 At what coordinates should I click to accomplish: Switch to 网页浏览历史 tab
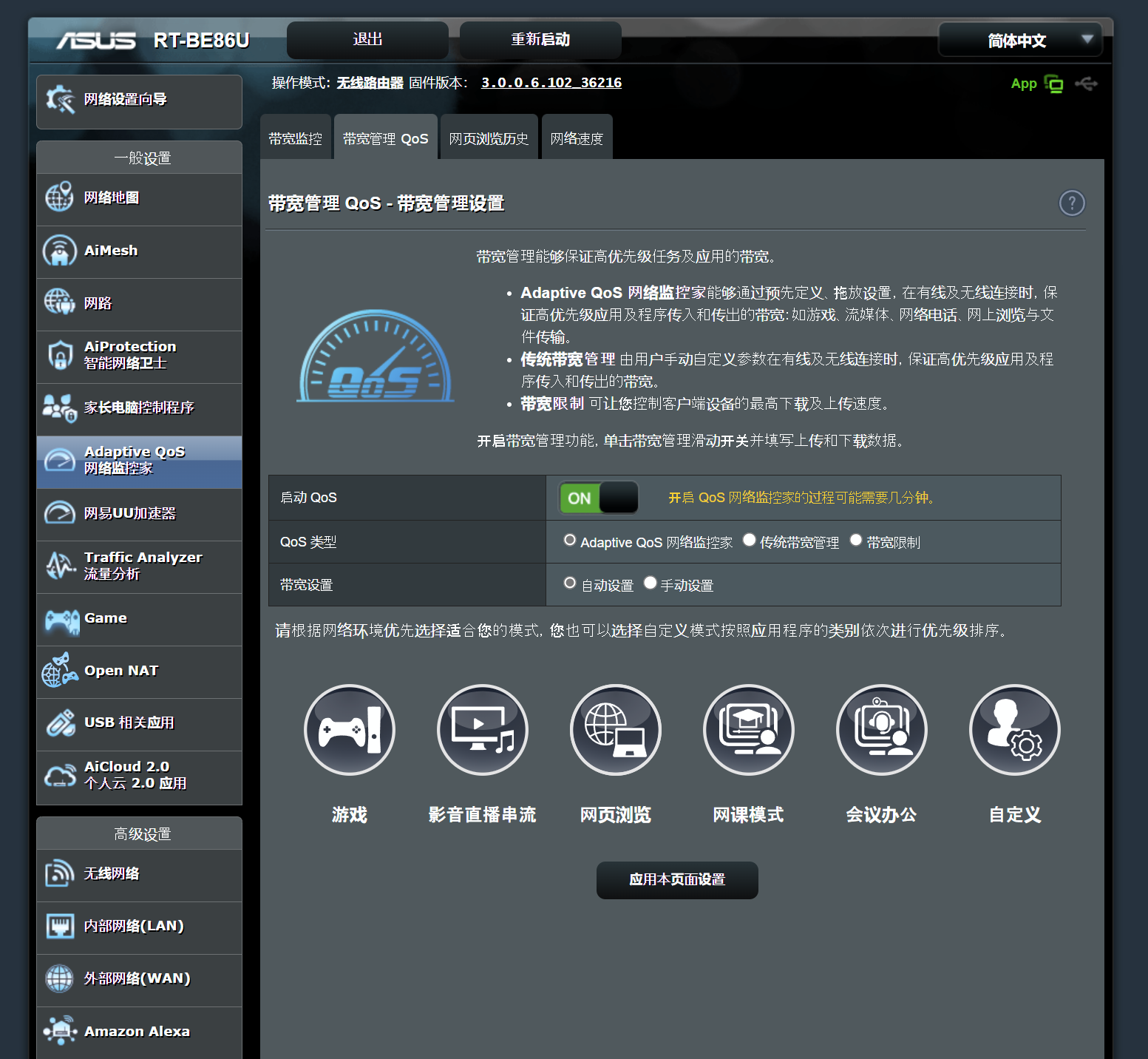click(x=489, y=138)
